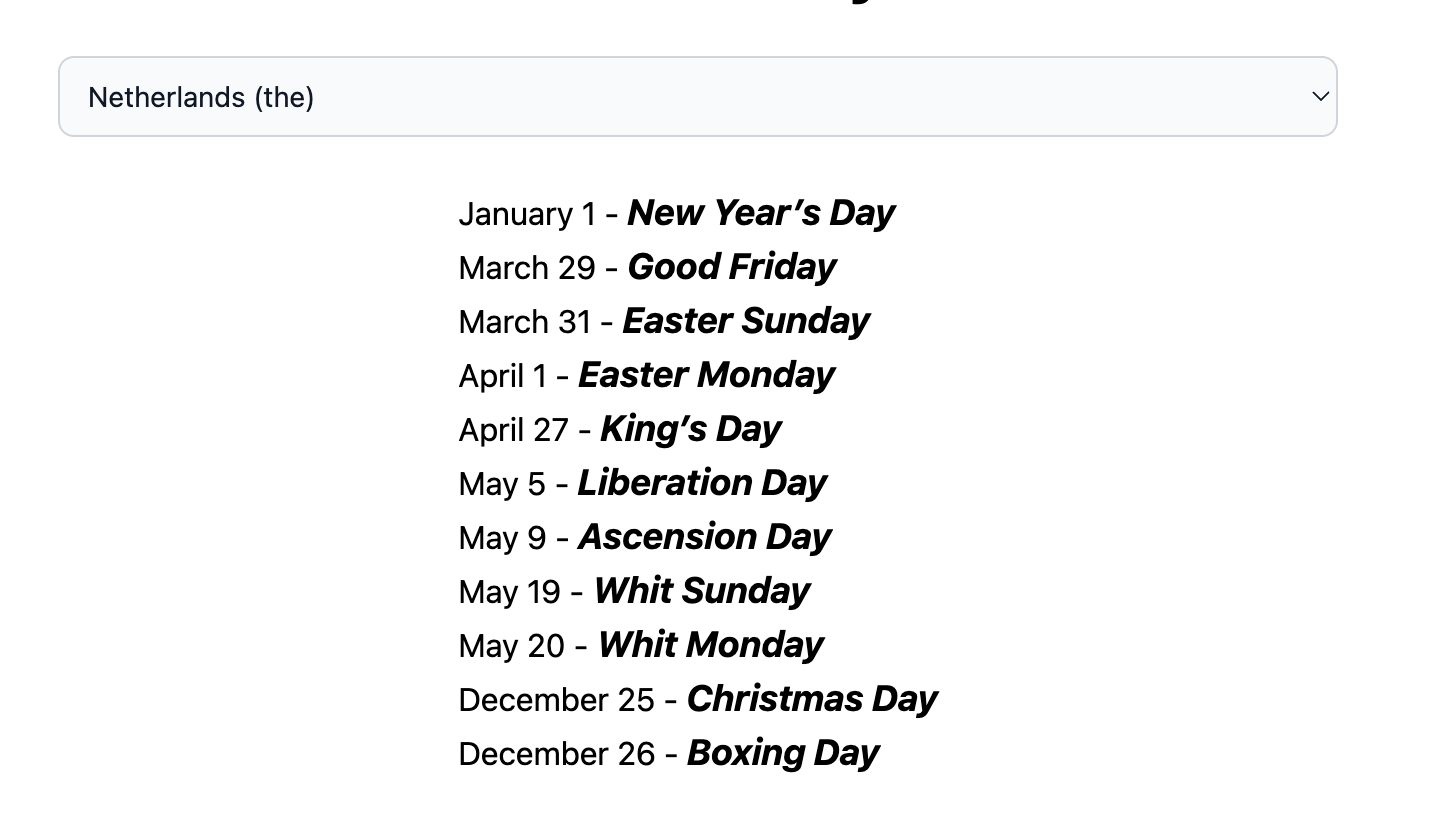Click the April 27 date label

pos(514,430)
